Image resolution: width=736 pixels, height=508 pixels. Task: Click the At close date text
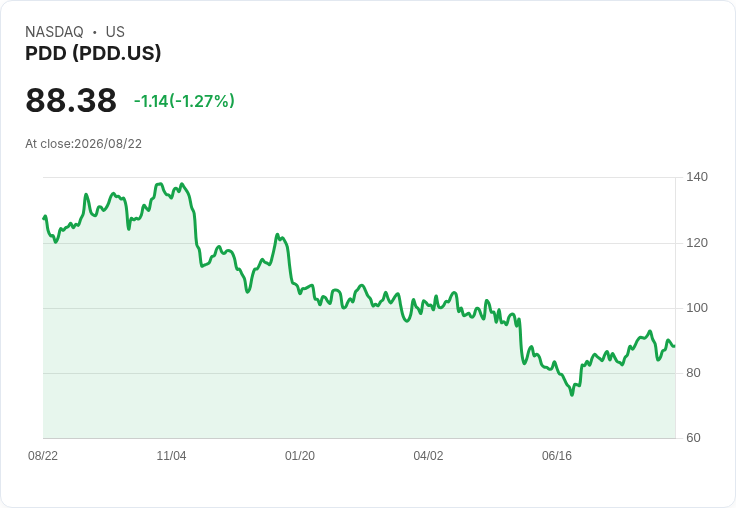[84, 144]
